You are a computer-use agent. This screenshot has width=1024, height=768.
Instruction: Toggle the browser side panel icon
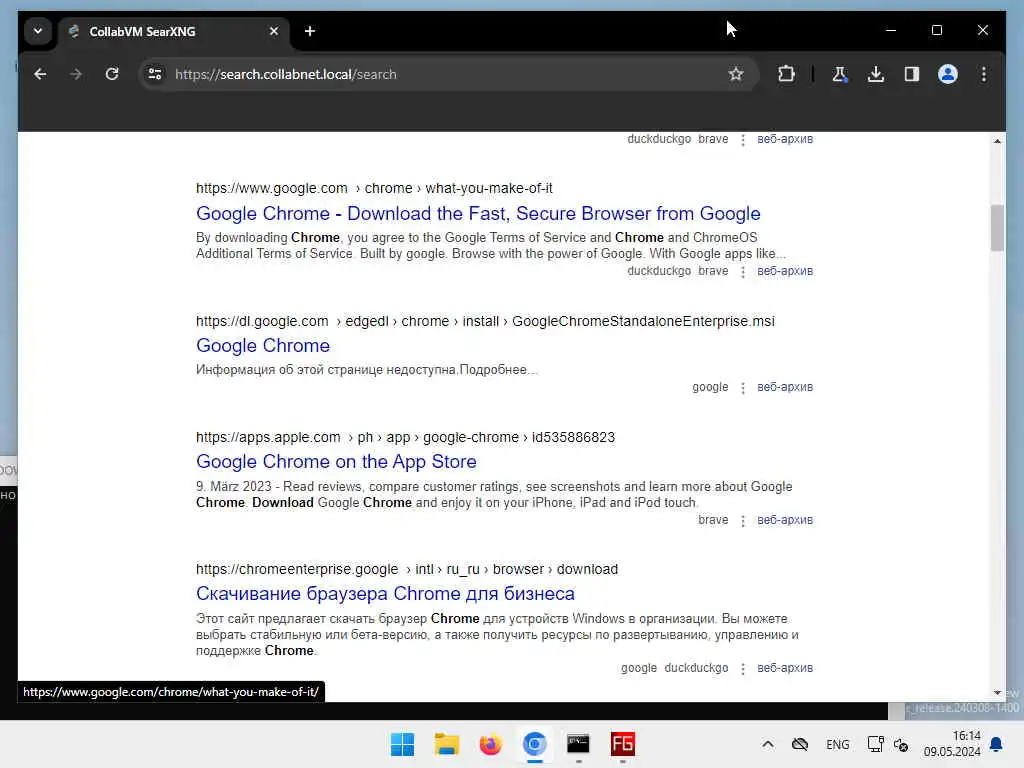[912, 74]
